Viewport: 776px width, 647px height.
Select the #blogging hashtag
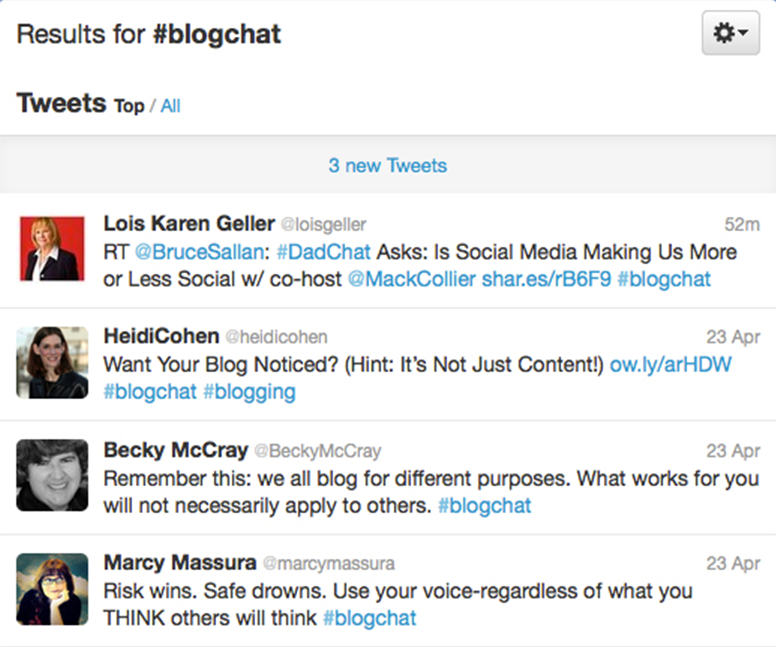pos(249,392)
